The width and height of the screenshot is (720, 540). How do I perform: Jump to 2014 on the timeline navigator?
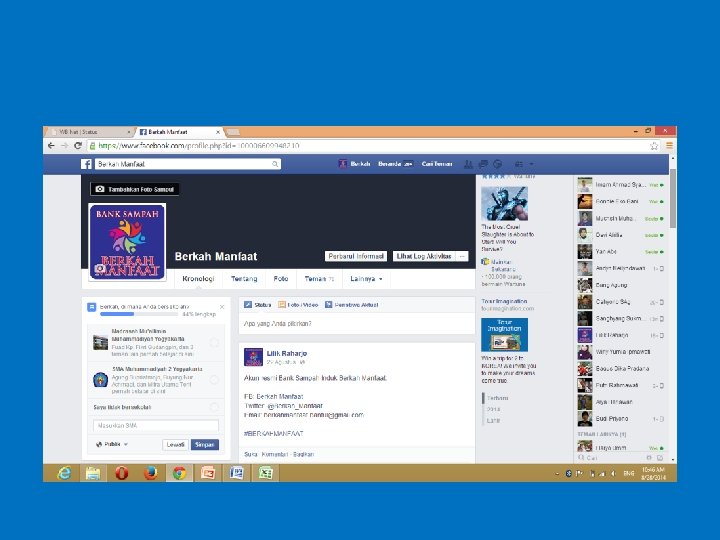coord(493,409)
